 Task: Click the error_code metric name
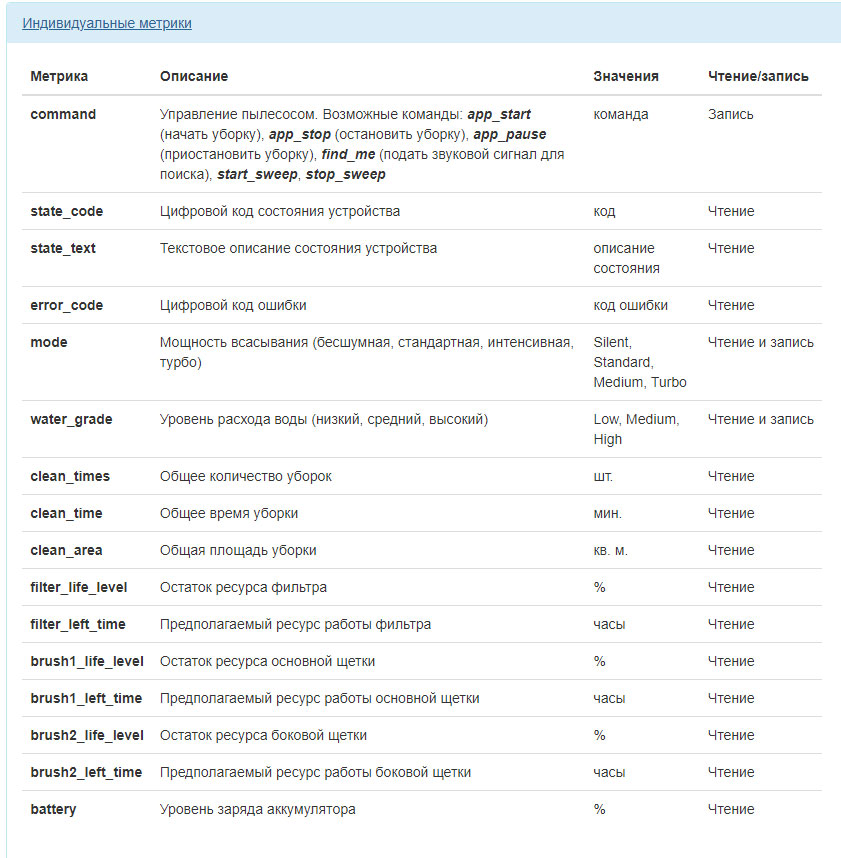pos(67,305)
